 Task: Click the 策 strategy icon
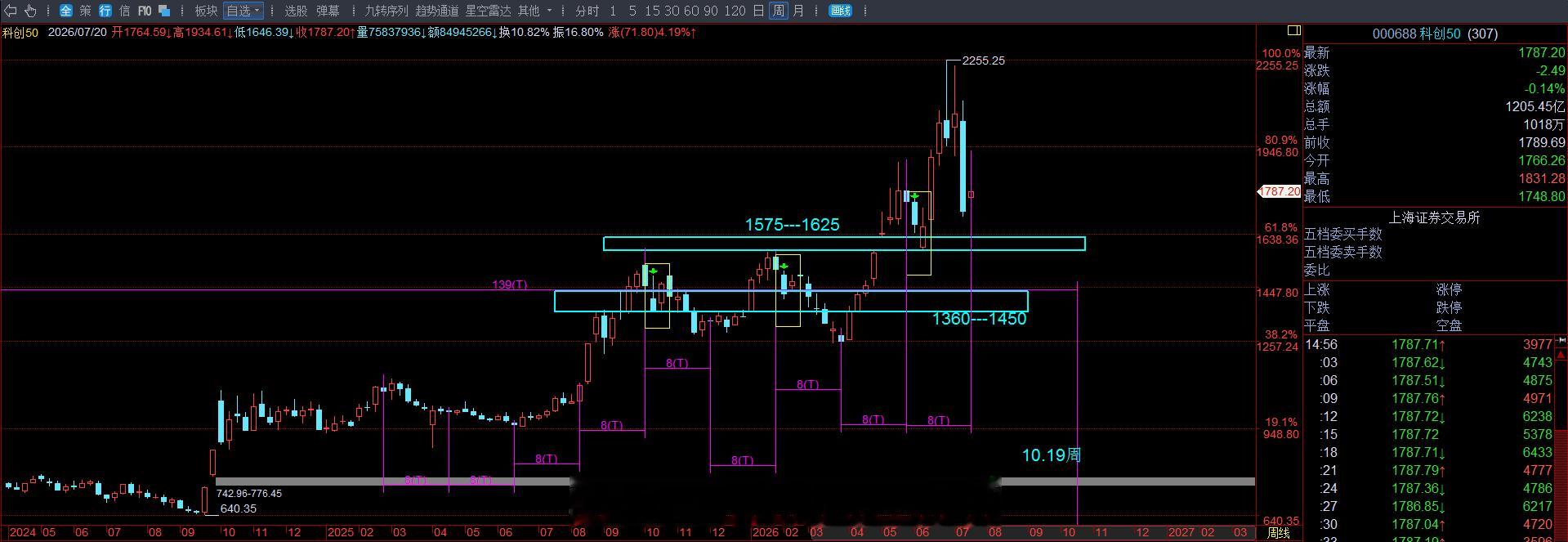pos(85,11)
